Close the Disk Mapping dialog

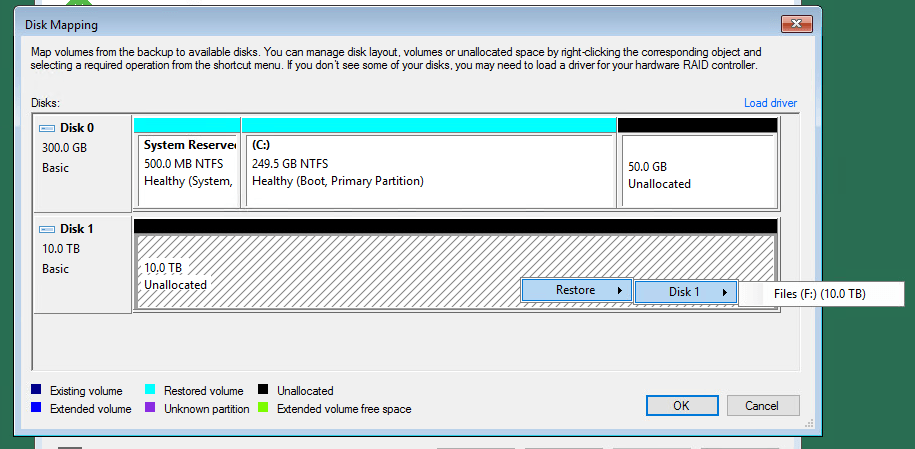(x=797, y=24)
